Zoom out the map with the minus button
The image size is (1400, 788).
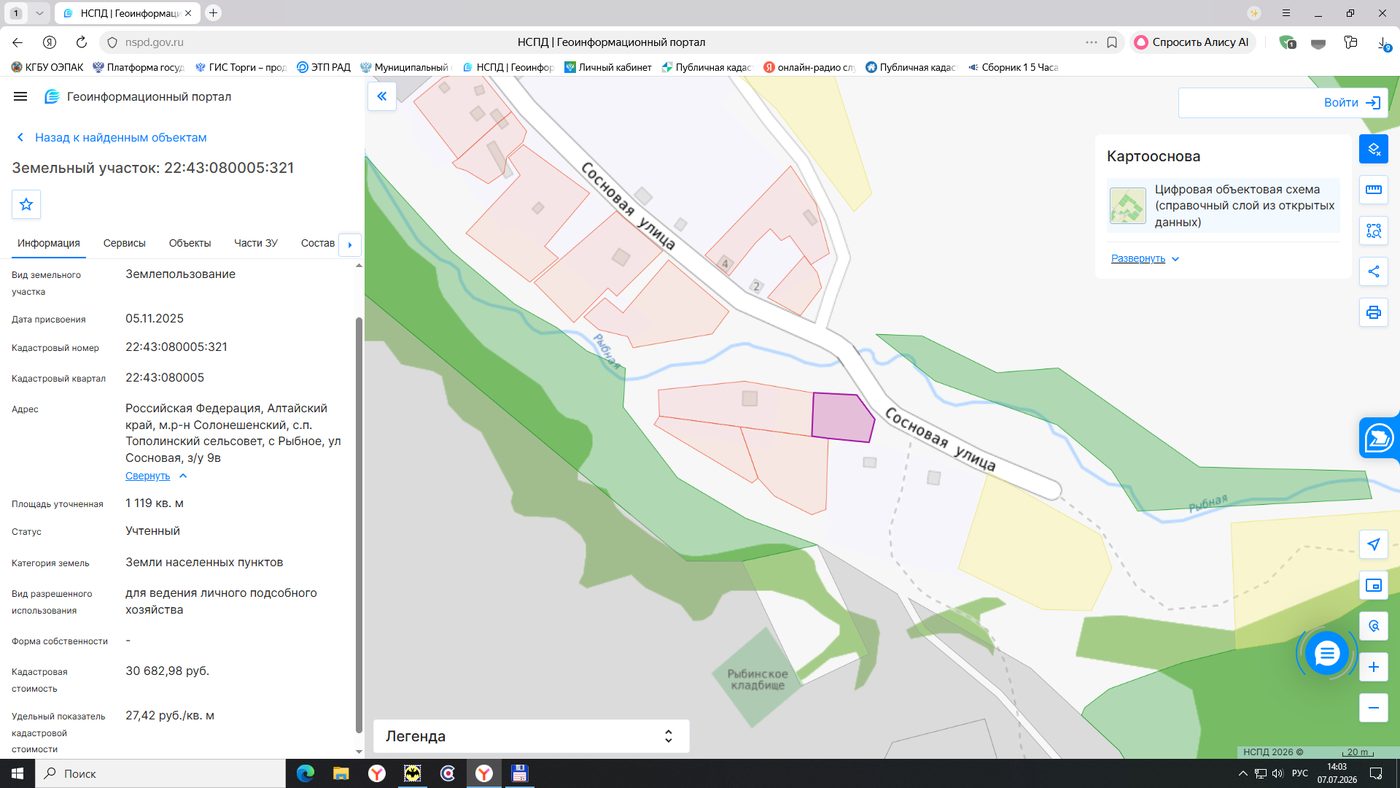[1373, 708]
